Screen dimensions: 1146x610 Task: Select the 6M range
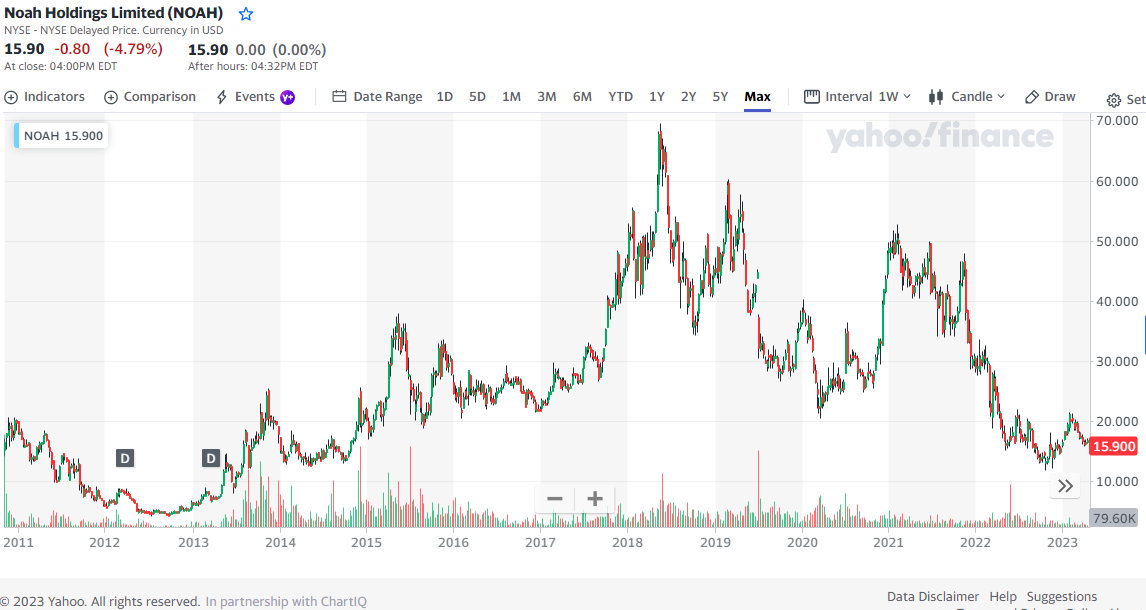point(583,96)
